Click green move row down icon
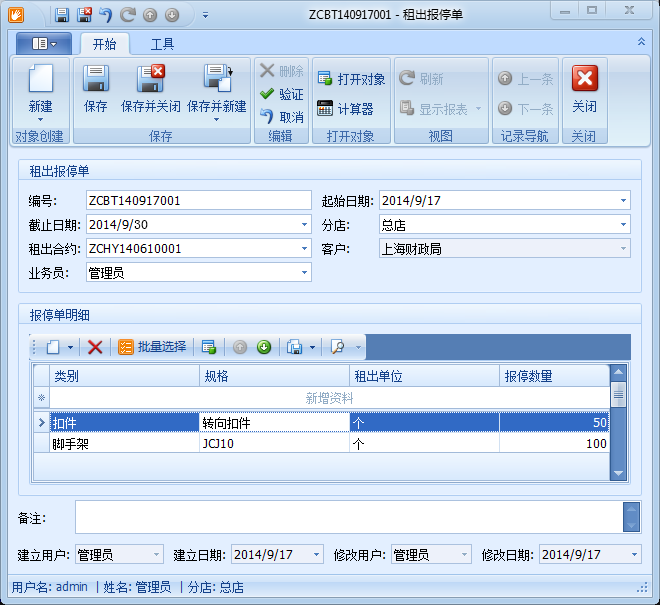 click(x=264, y=347)
